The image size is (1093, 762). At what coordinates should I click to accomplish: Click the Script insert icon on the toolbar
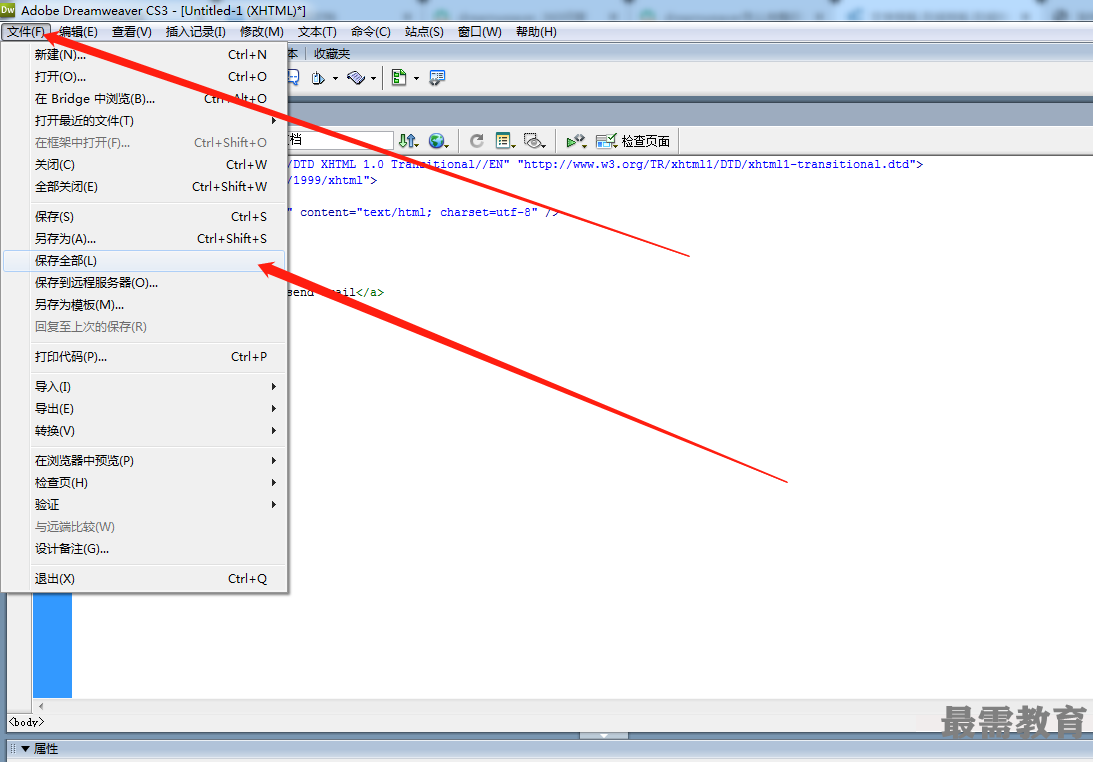pos(318,78)
